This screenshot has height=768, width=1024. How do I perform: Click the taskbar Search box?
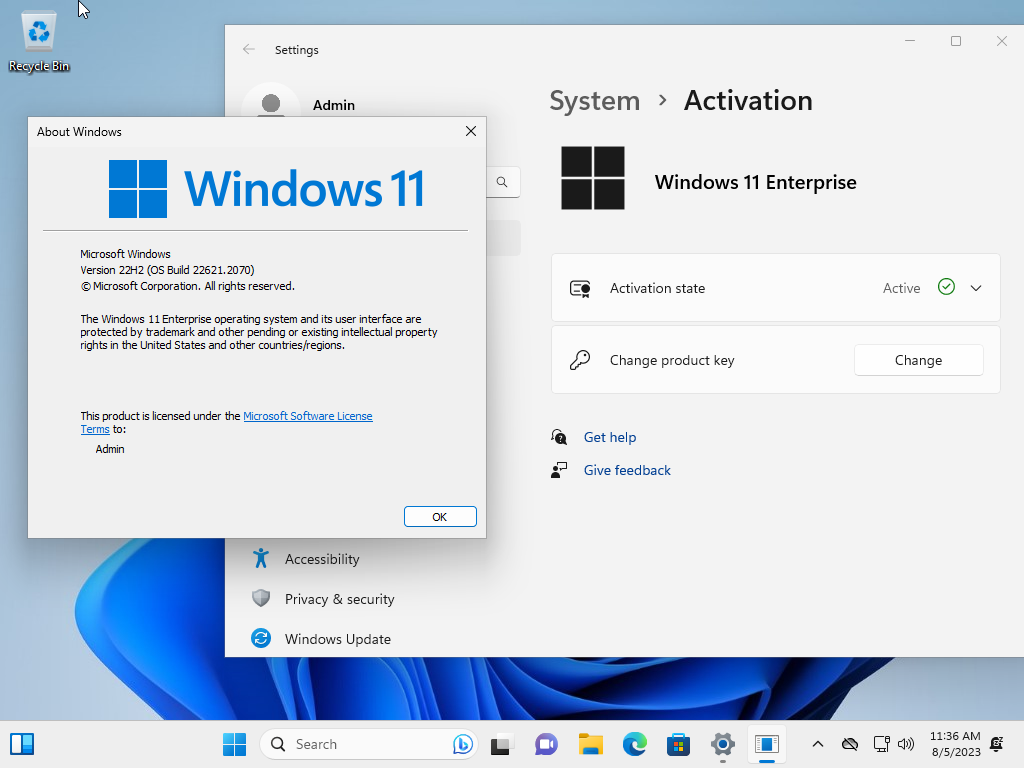tap(369, 744)
